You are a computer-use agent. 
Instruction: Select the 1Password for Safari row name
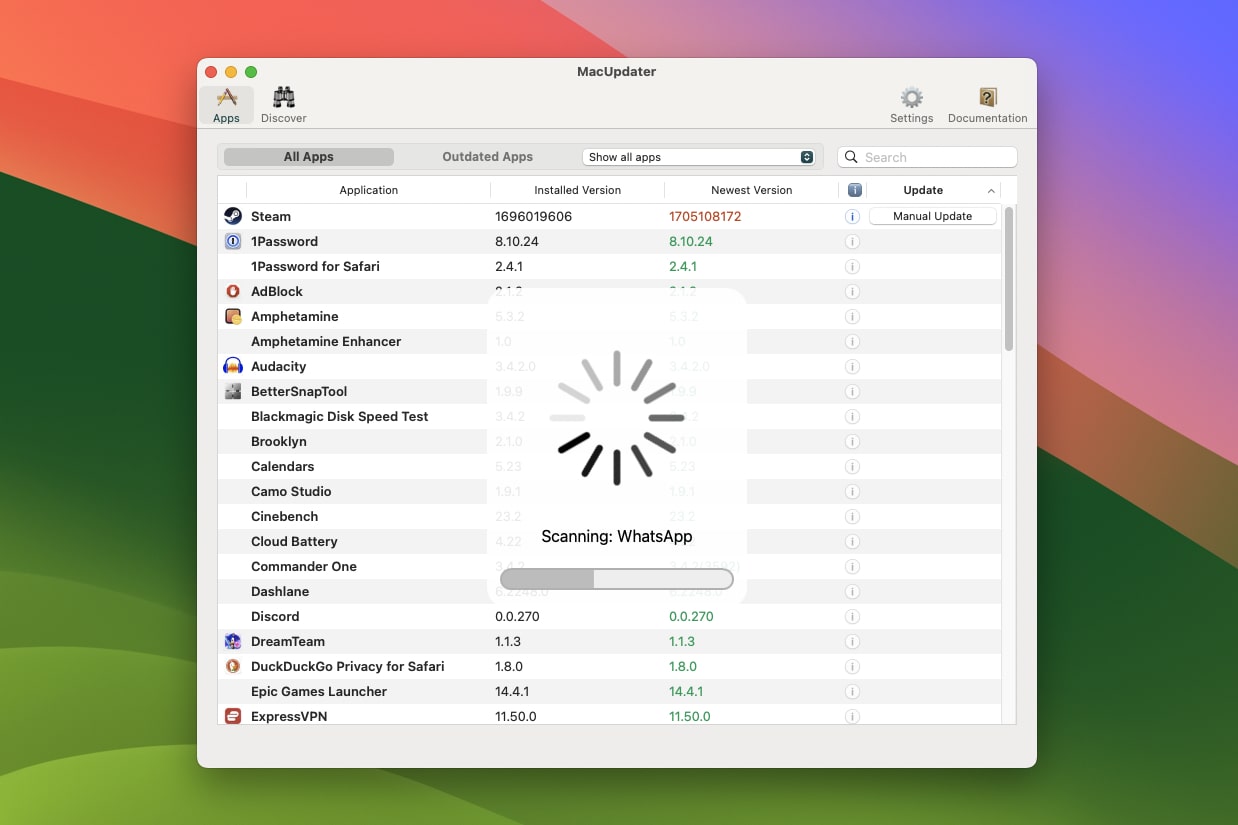[x=315, y=266]
